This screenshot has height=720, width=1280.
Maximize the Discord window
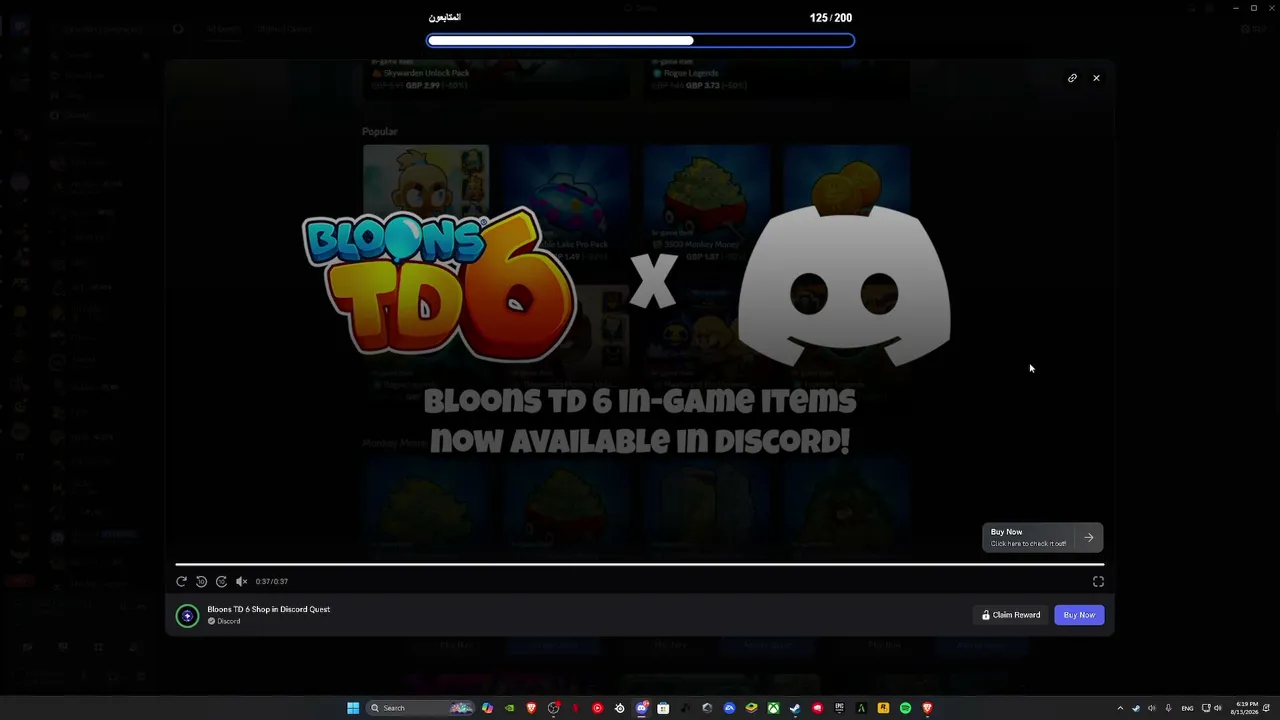coord(1254,8)
